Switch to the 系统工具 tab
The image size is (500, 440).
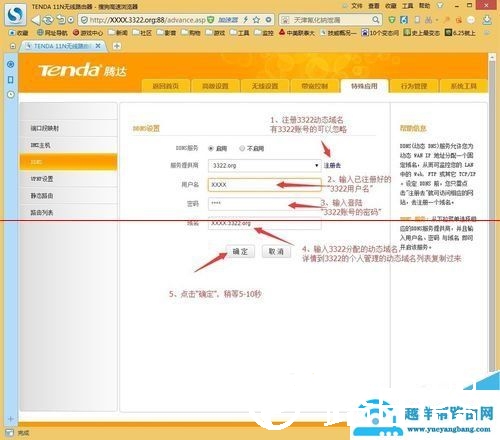click(463, 86)
